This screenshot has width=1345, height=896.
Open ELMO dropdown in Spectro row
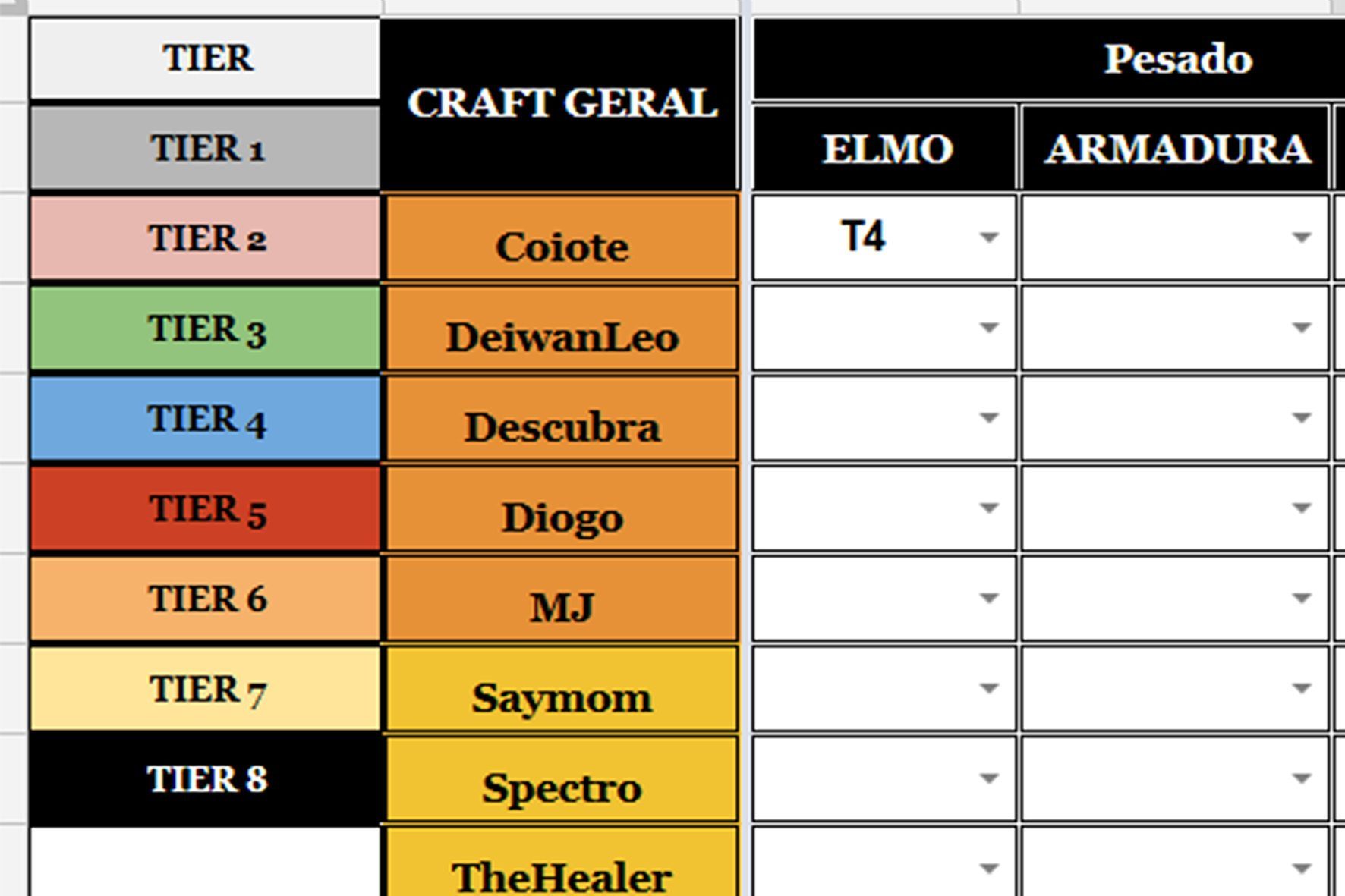(x=988, y=778)
